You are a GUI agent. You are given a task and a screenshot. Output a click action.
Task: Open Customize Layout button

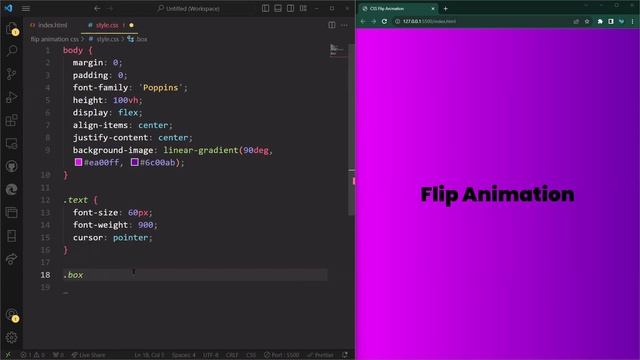303,8
